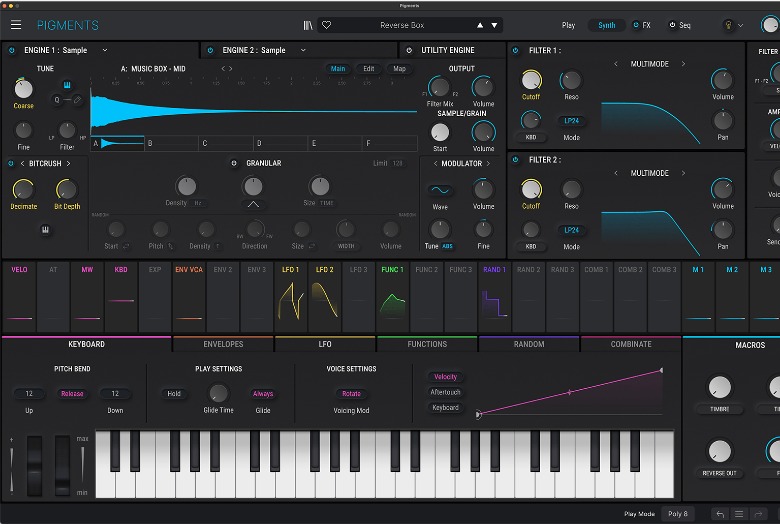Toggle Filter 1 power button
The width and height of the screenshot is (780, 524).
515,50
